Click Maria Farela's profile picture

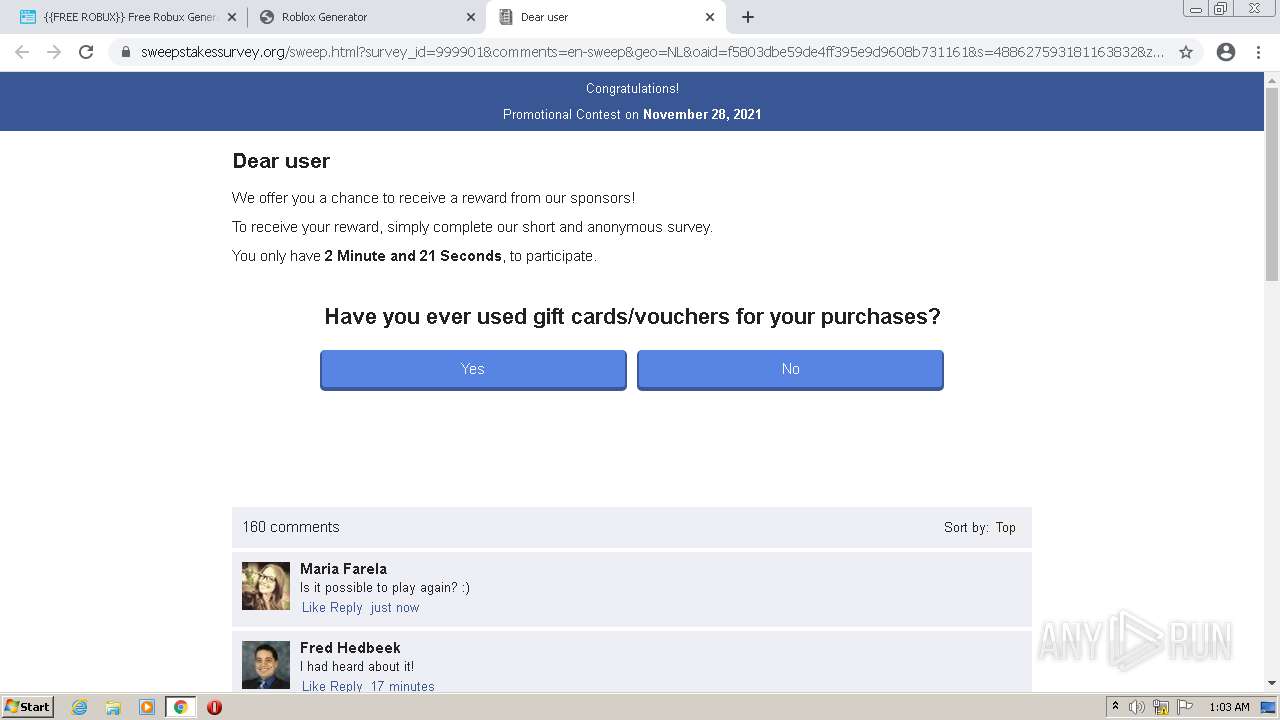click(266, 586)
